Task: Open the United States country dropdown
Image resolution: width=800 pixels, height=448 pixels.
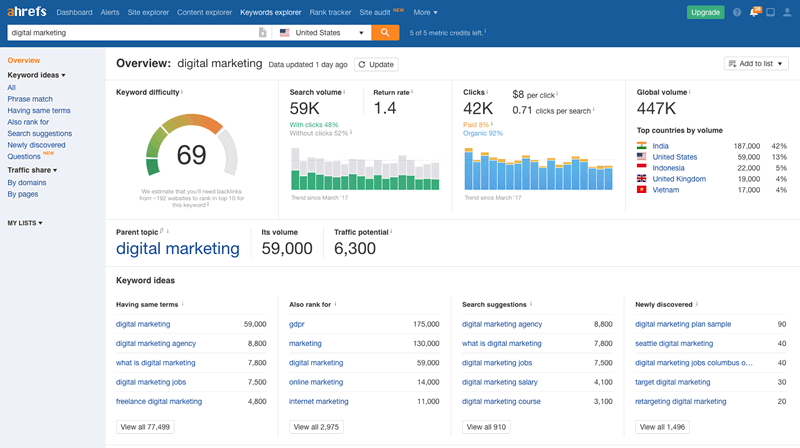Action: pos(322,33)
